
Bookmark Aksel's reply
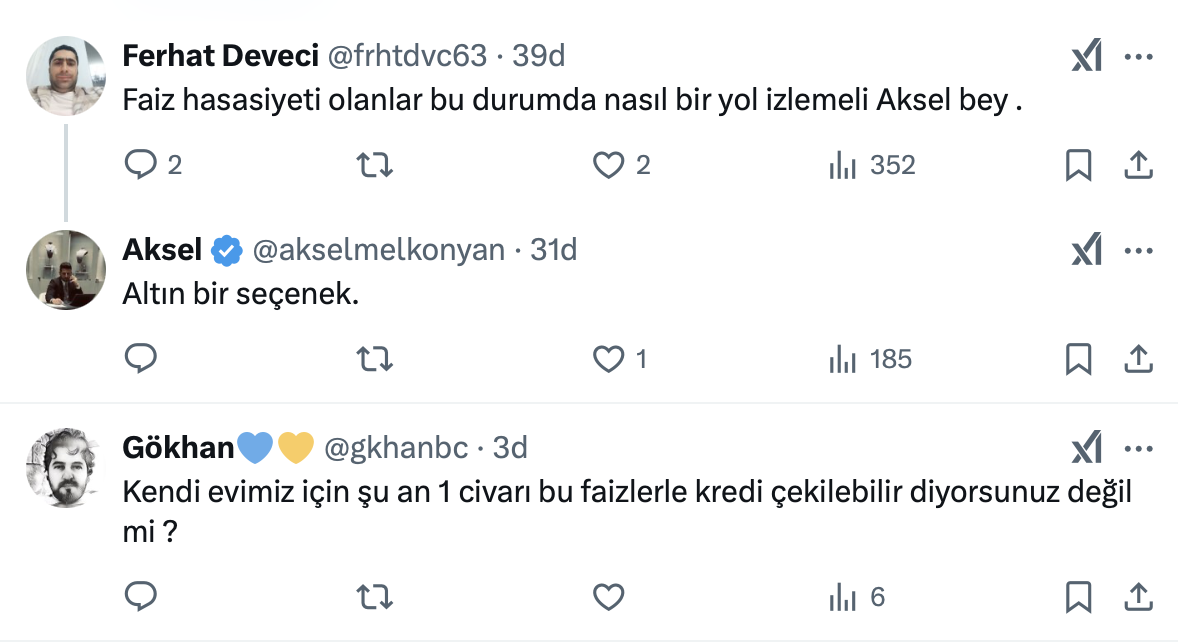(1078, 358)
